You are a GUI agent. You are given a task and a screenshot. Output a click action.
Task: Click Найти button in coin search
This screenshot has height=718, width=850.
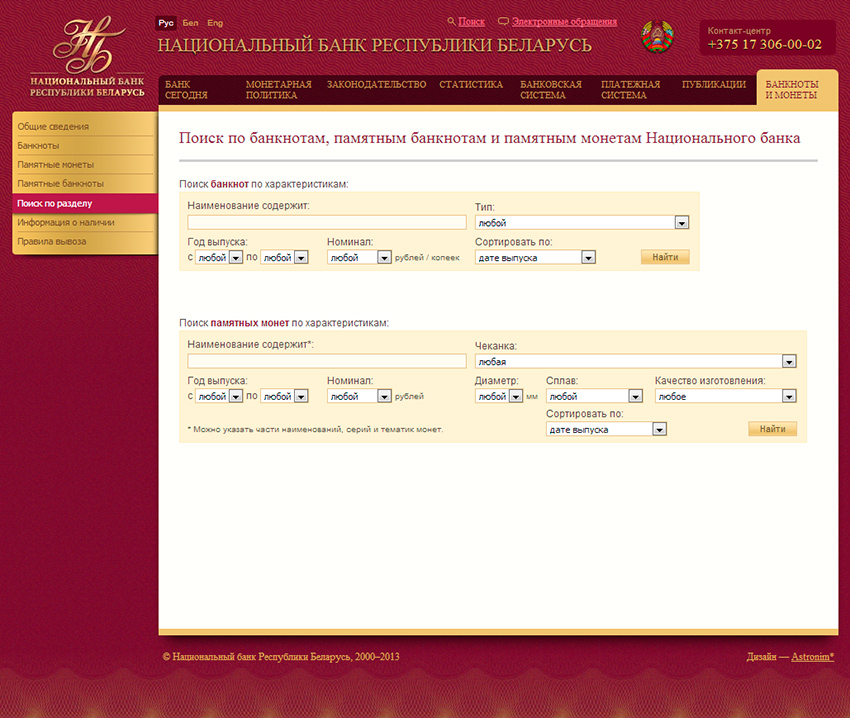[772, 429]
